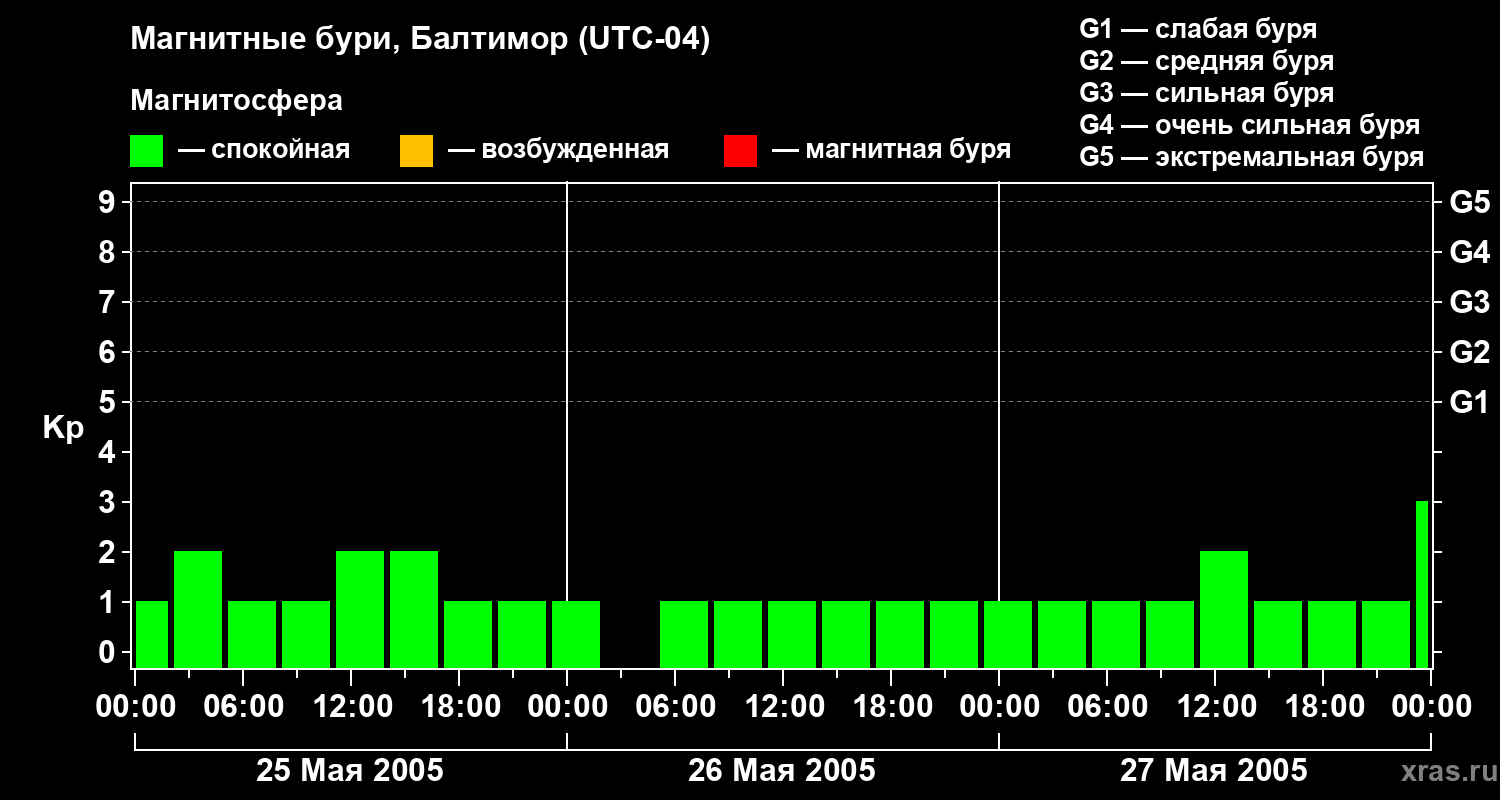
Task: Select the chart title 'Магнитные бури, Балтимор (UTC-04)'
Action: tap(420, 40)
